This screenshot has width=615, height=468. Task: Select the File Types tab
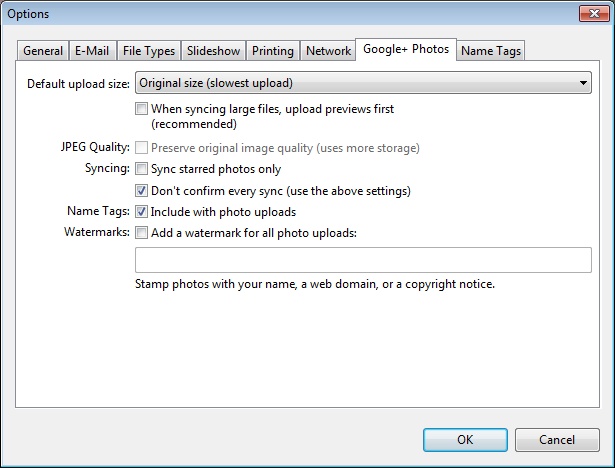149,51
